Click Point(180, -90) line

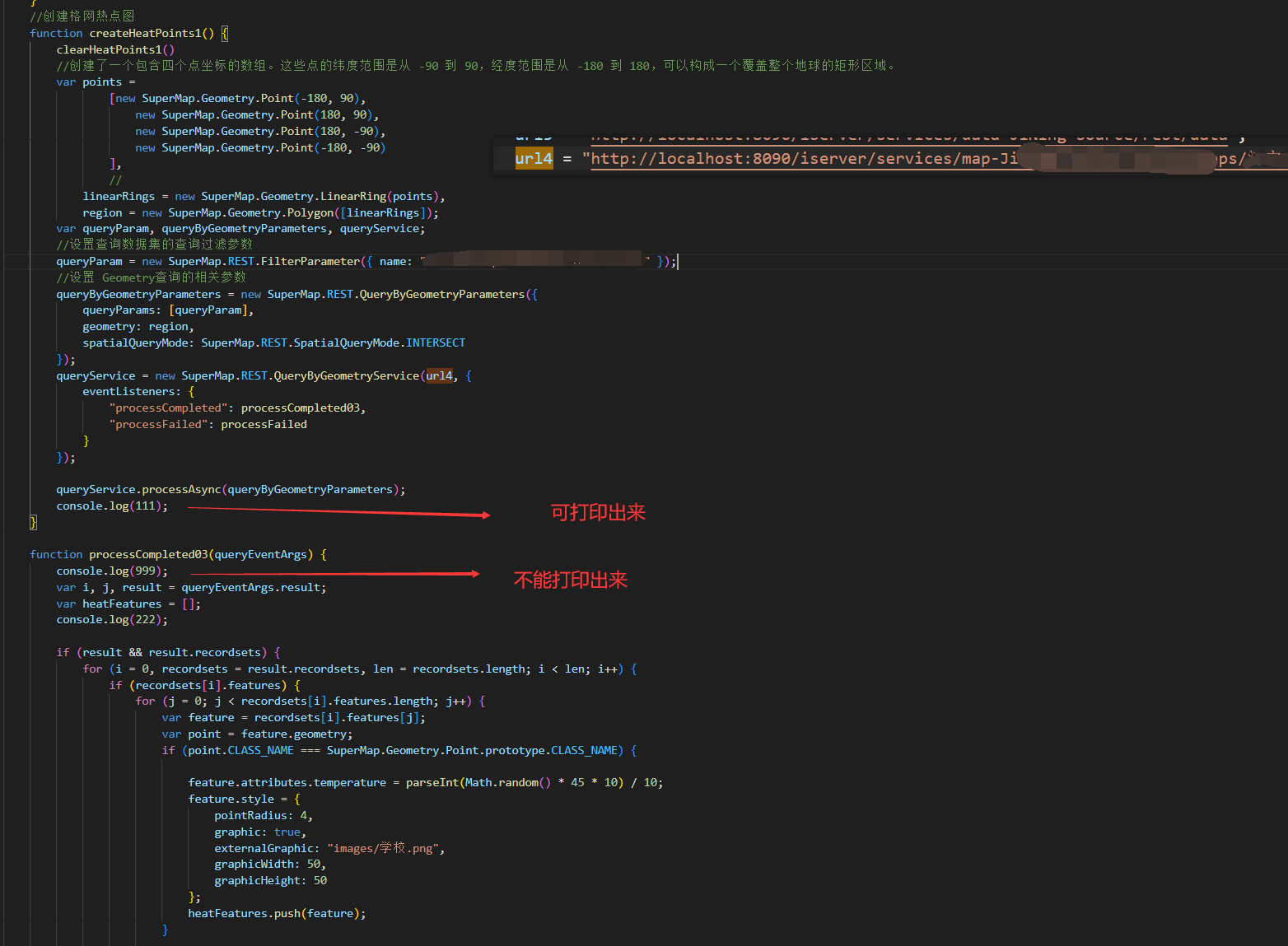(x=260, y=131)
